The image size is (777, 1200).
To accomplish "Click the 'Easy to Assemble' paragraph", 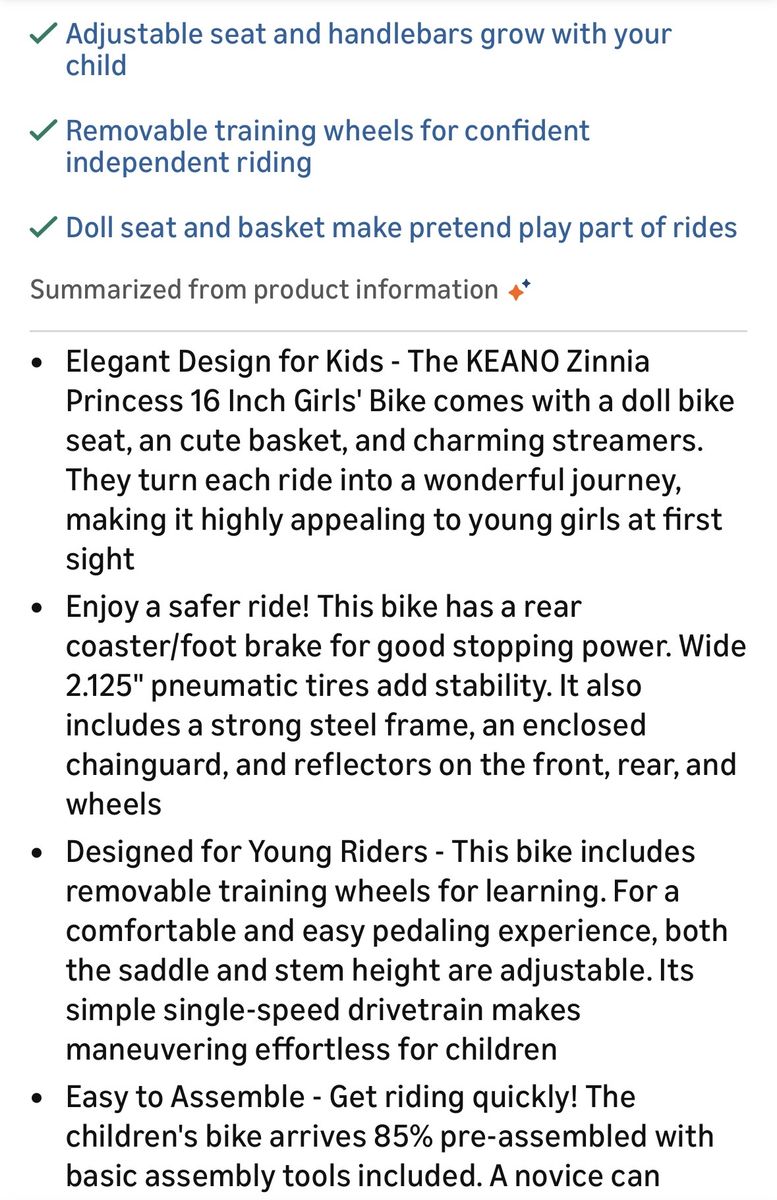I will click(390, 1137).
